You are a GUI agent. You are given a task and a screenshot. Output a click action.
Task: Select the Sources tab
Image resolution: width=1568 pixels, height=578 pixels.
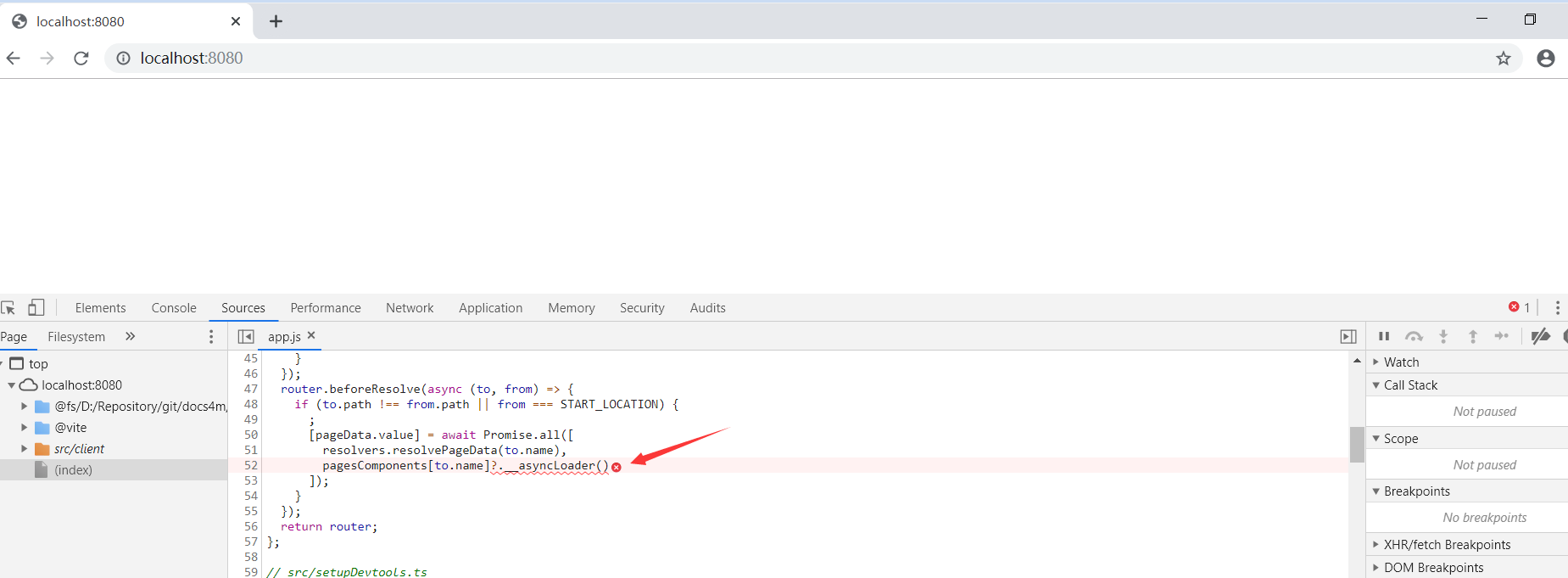pyautogui.click(x=243, y=308)
